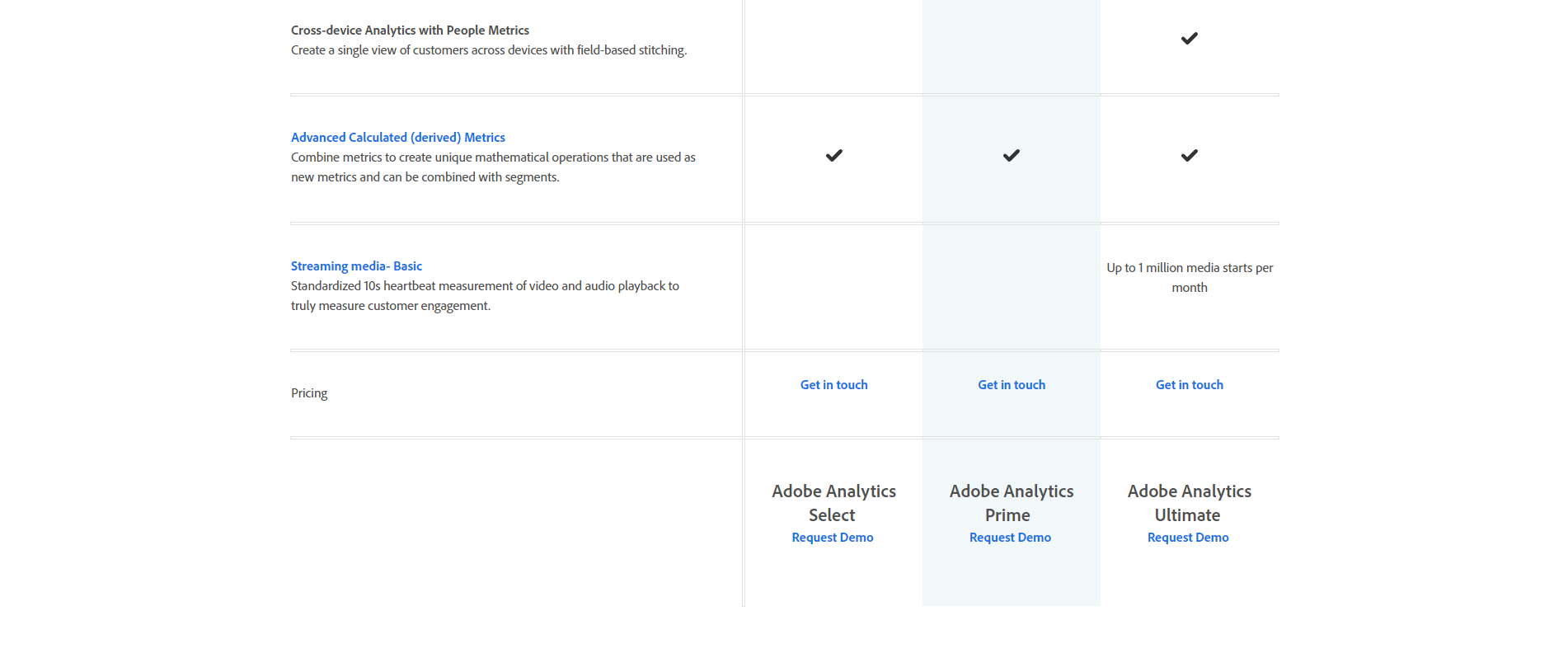Request Demo for Adobe Analytics Select
The image size is (1568, 672).
pos(833,538)
